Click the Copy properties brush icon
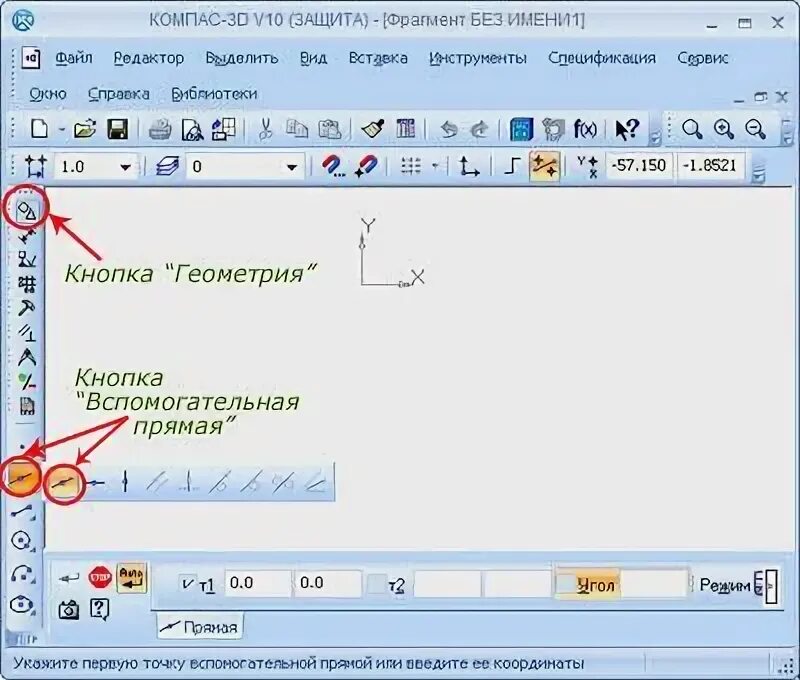This screenshot has height=680, width=800. click(x=373, y=130)
